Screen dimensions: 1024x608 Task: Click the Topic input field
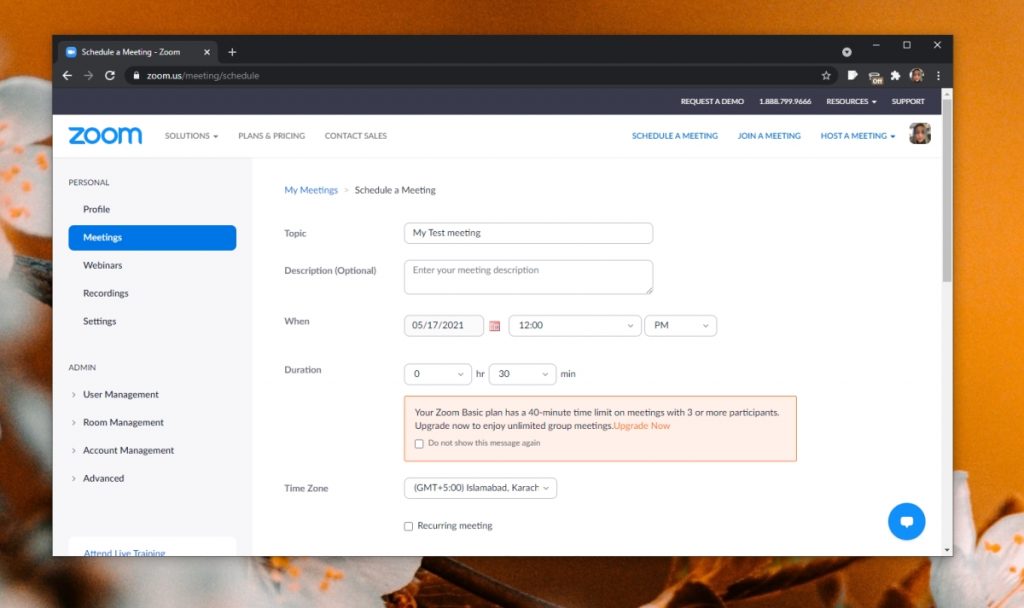pos(528,232)
